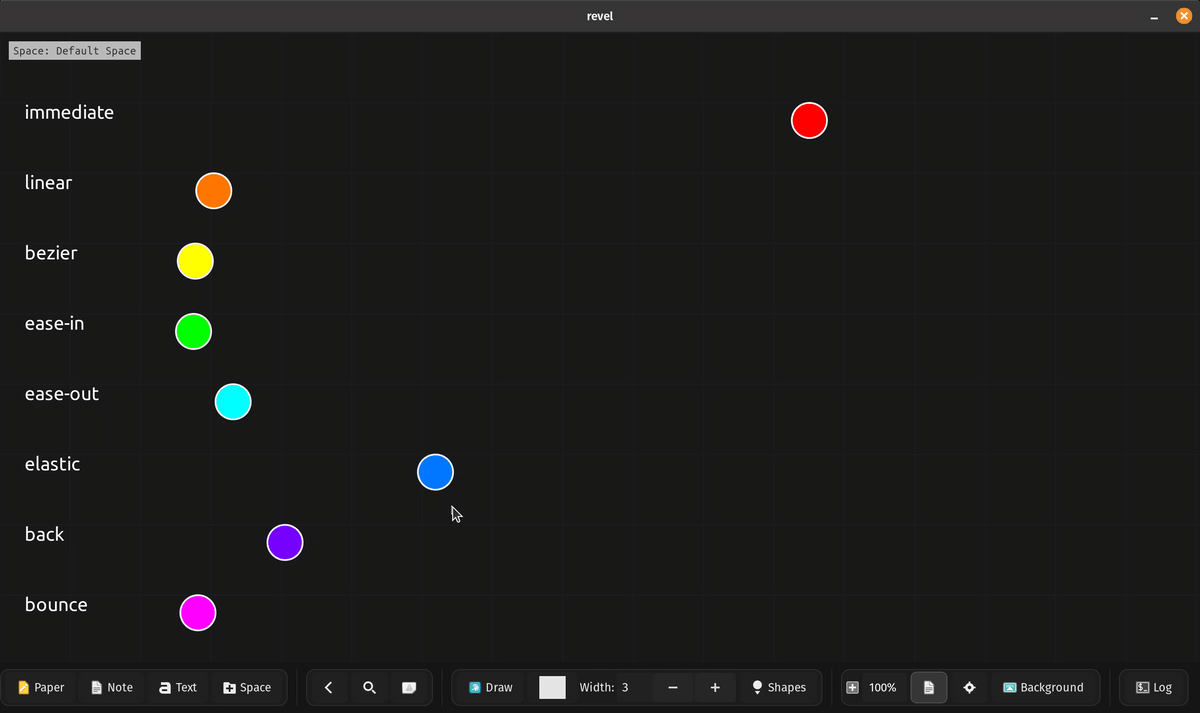Show the Log panel
The image size is (1200, 713).
tap(1153, 687)
